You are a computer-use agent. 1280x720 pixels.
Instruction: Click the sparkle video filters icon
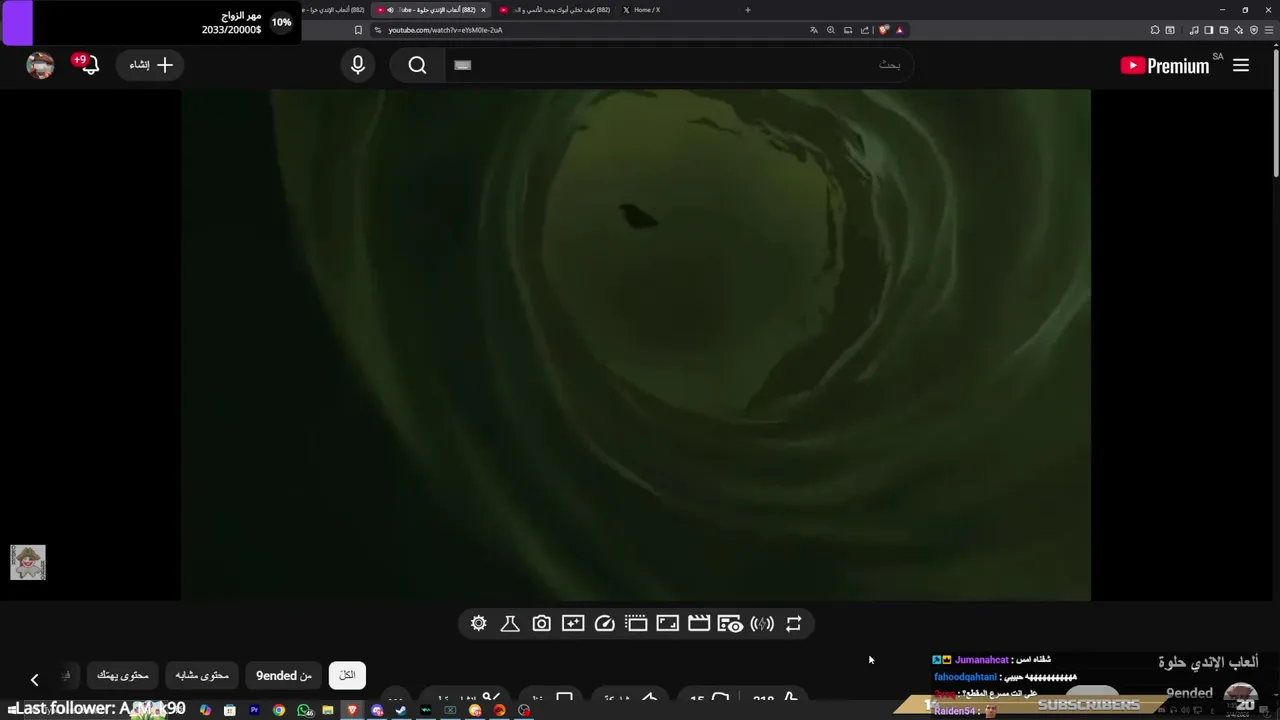(573, 624)
